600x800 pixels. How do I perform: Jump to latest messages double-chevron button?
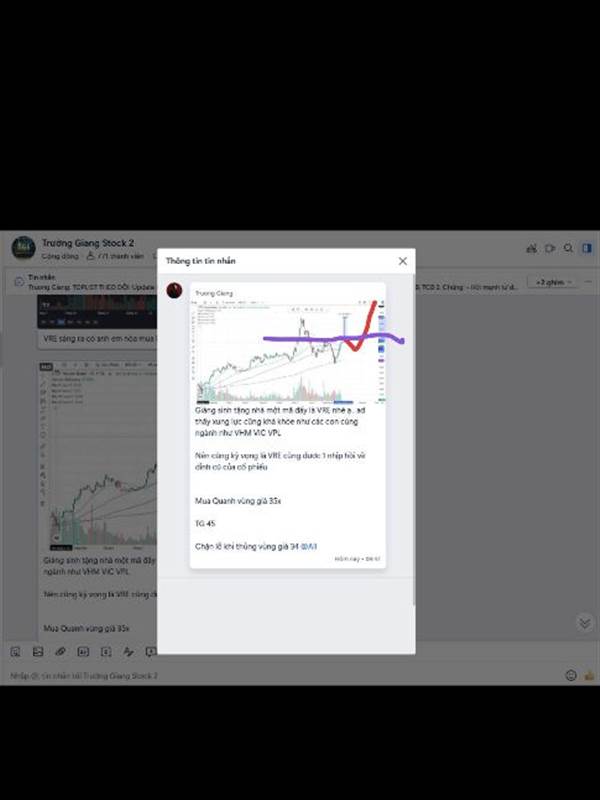585,622
